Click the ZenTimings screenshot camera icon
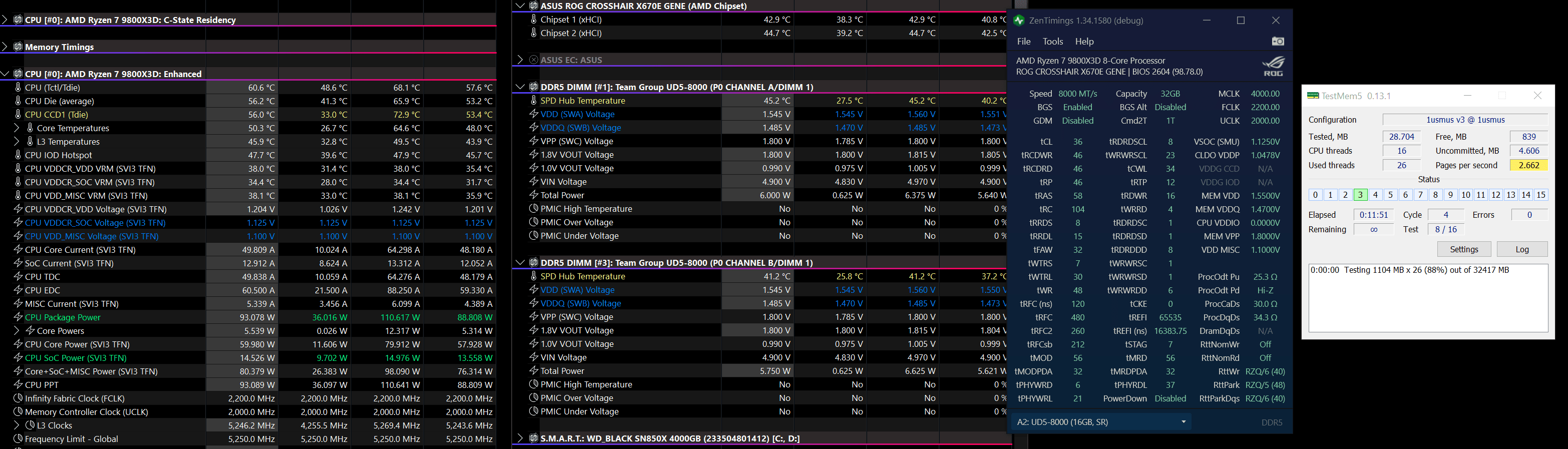1568x449 pixels. pos(1278,42)
